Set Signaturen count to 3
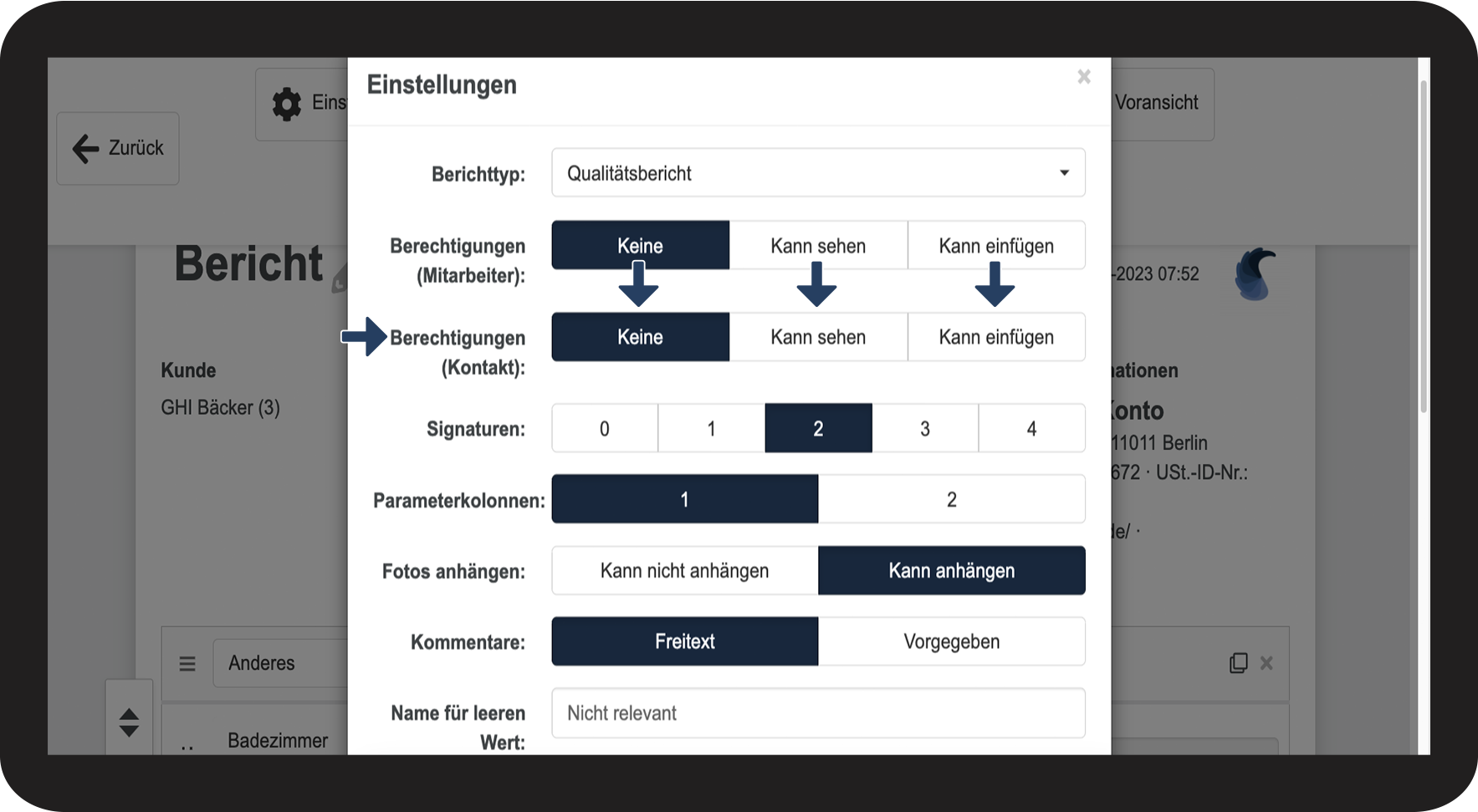The height and width of the screenshot is (812, 1478). pyautogui.click(x=924, y=429)
